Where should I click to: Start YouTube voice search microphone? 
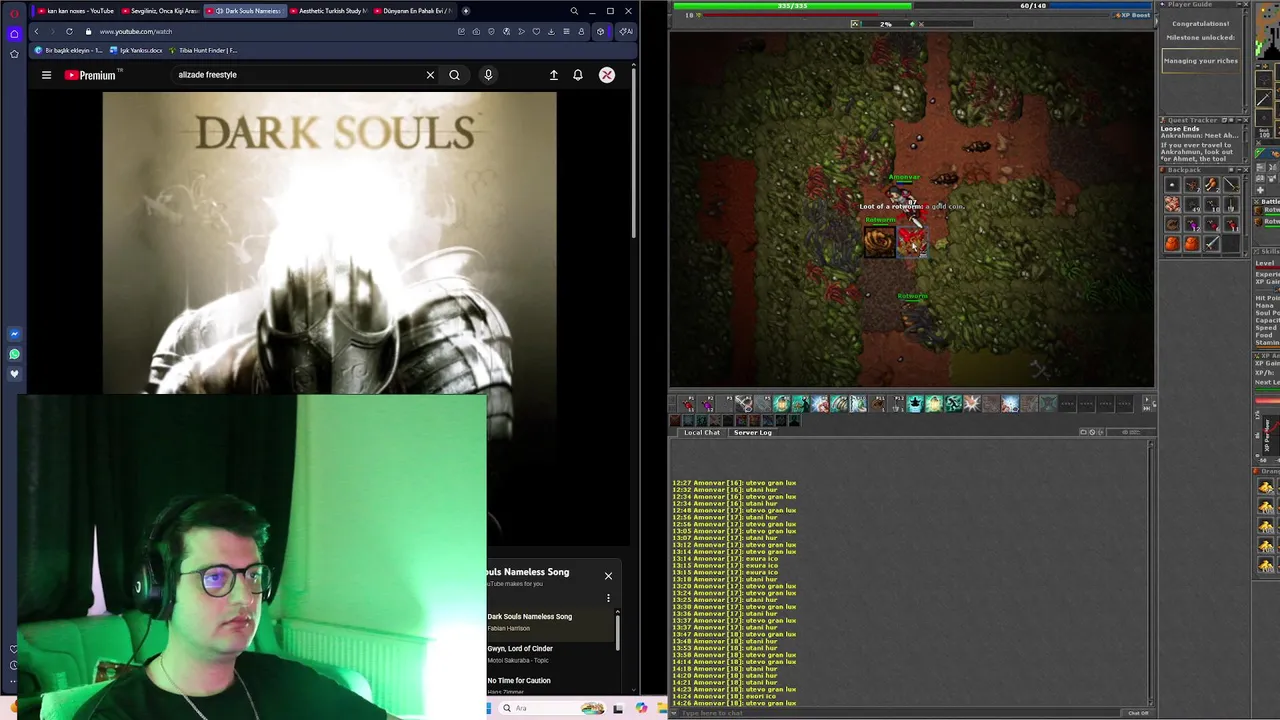488,75
